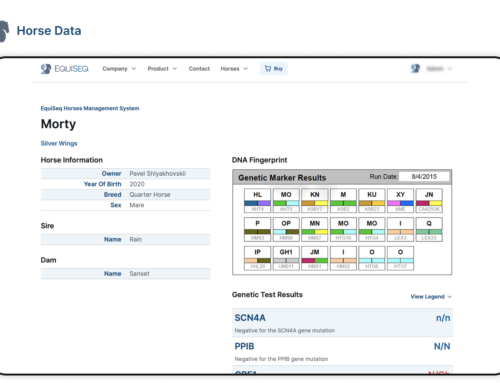Select the I marker HMS2 tile
The width and height of the screenshot is (500, 383).
(343, 258)
